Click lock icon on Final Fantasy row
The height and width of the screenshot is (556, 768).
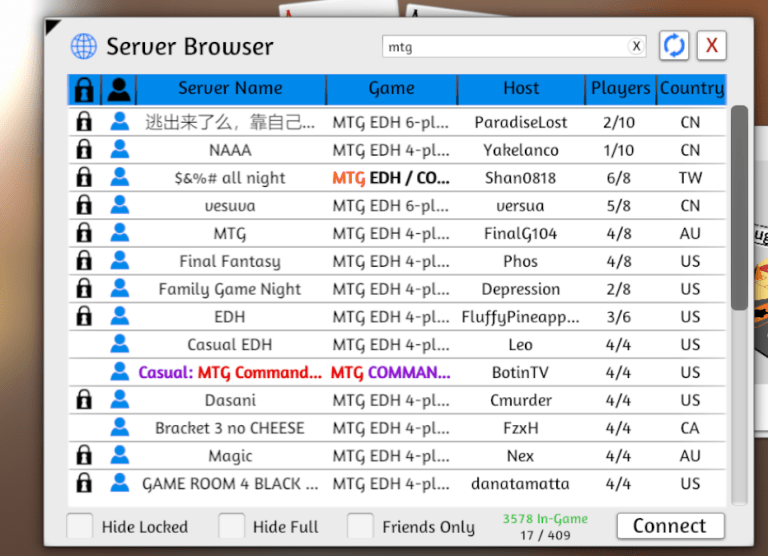click(x=84, y=261)
